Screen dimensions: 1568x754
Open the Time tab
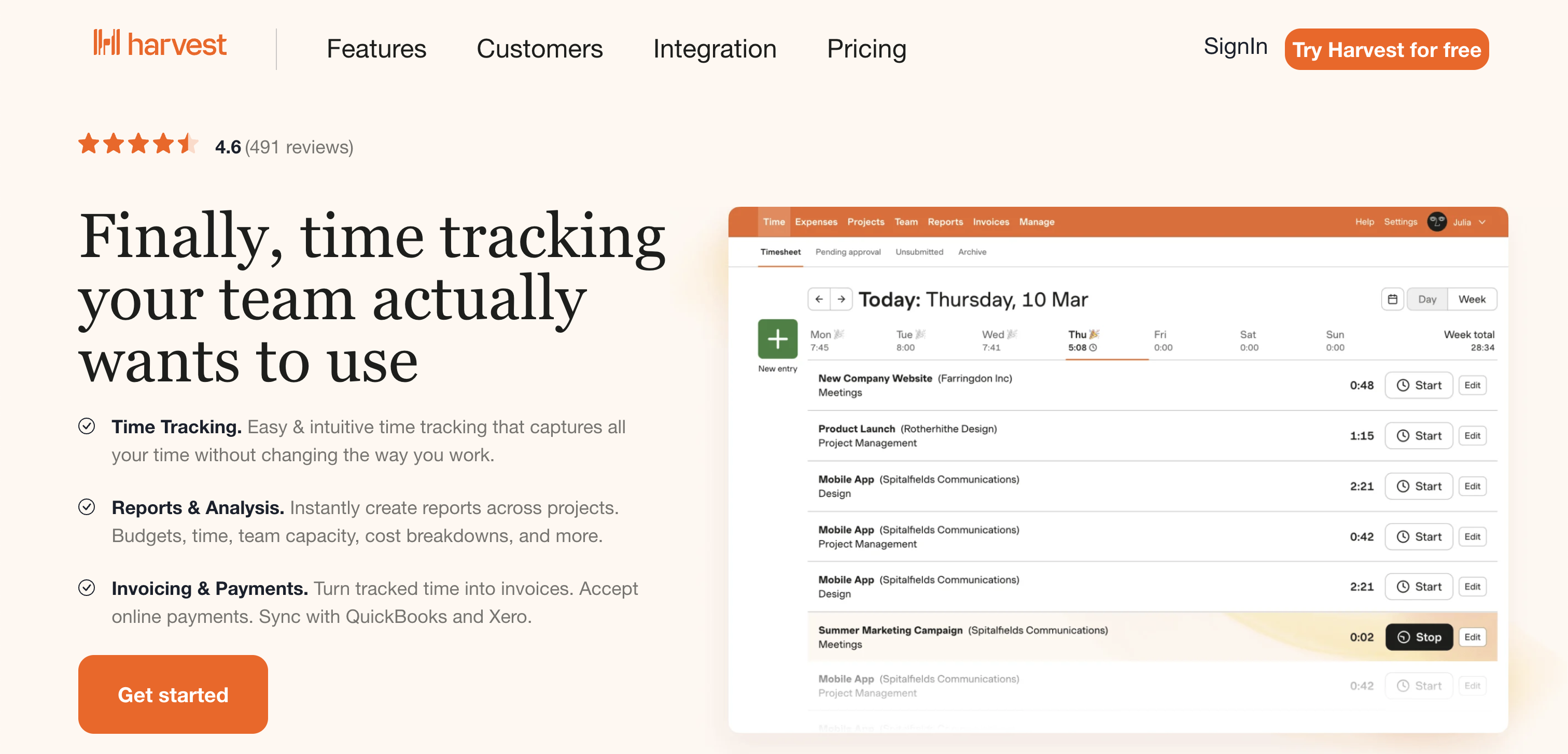774,221
